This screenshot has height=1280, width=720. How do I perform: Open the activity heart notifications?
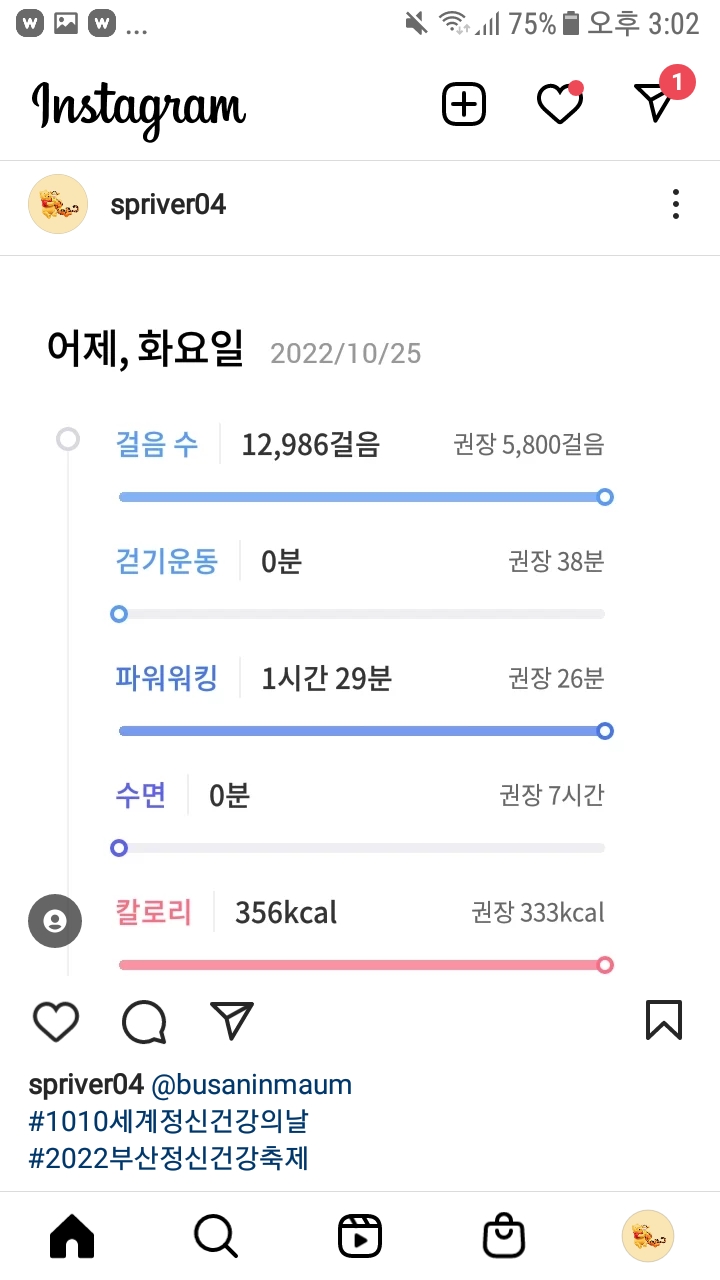(x=559, y=104)
